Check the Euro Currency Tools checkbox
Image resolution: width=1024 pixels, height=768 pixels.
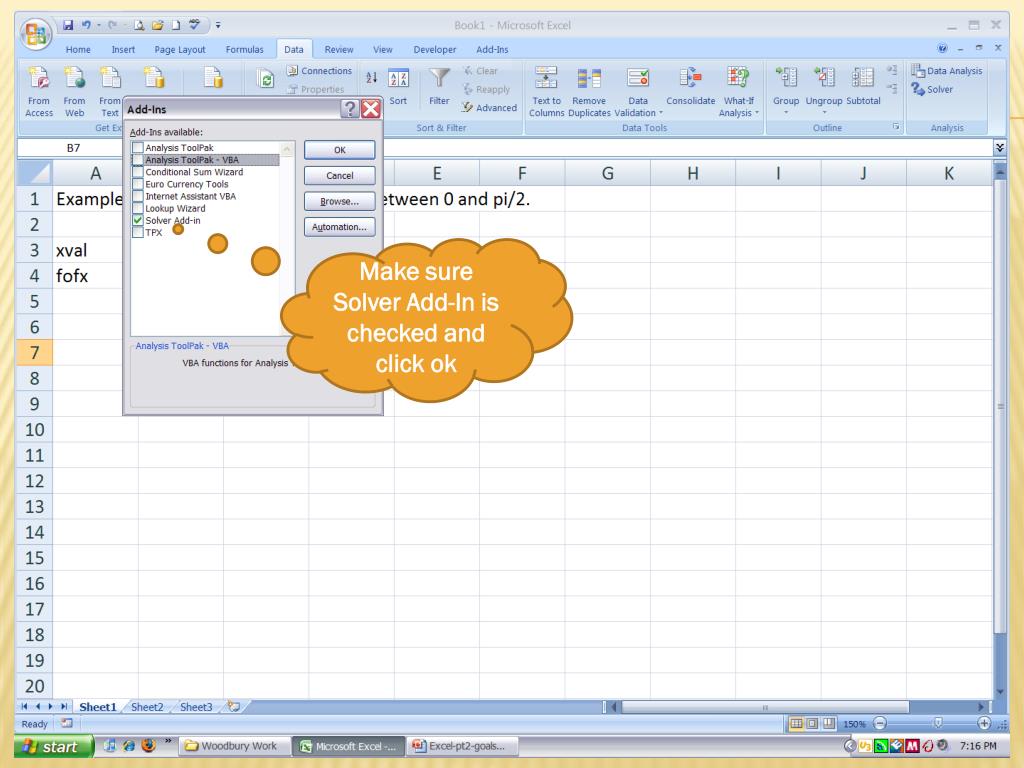[x=138, y=184]
